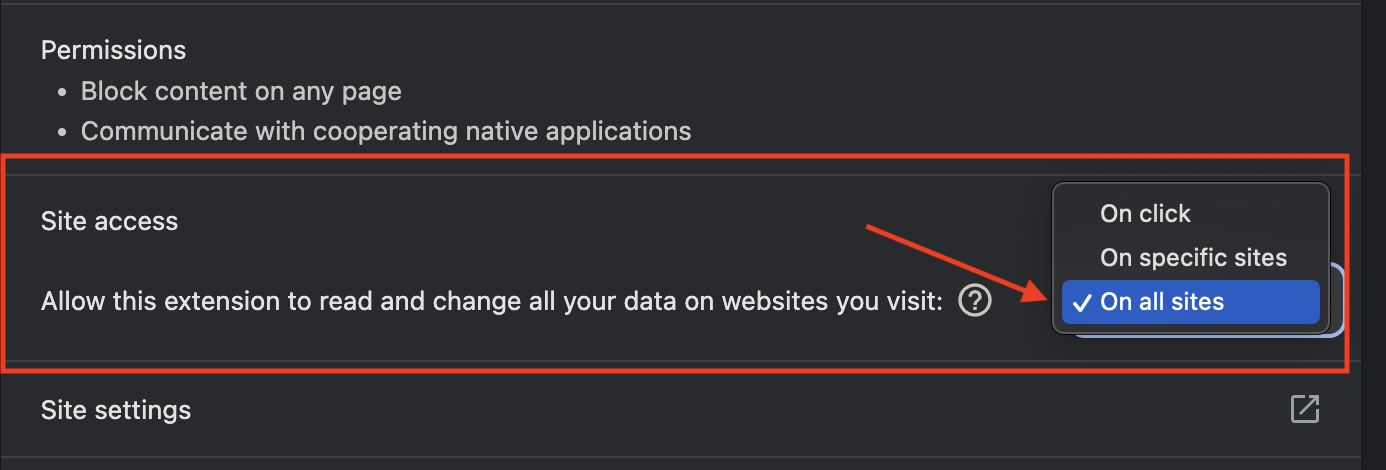
Task: Open Site settings external link icon
Action: 1305,409
